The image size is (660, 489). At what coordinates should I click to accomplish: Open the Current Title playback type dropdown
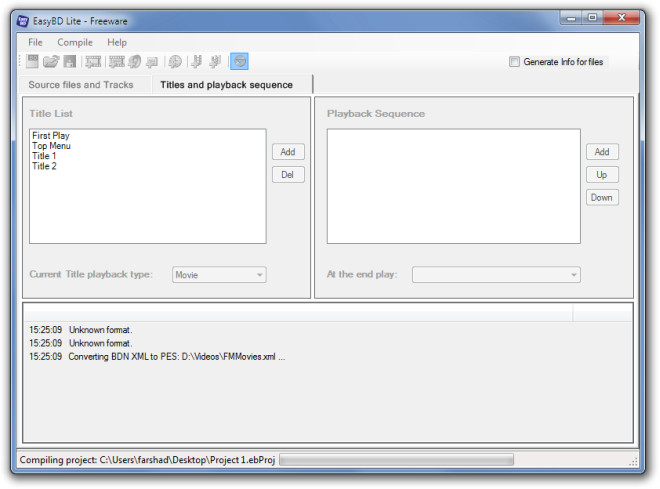tap(219, 275)
